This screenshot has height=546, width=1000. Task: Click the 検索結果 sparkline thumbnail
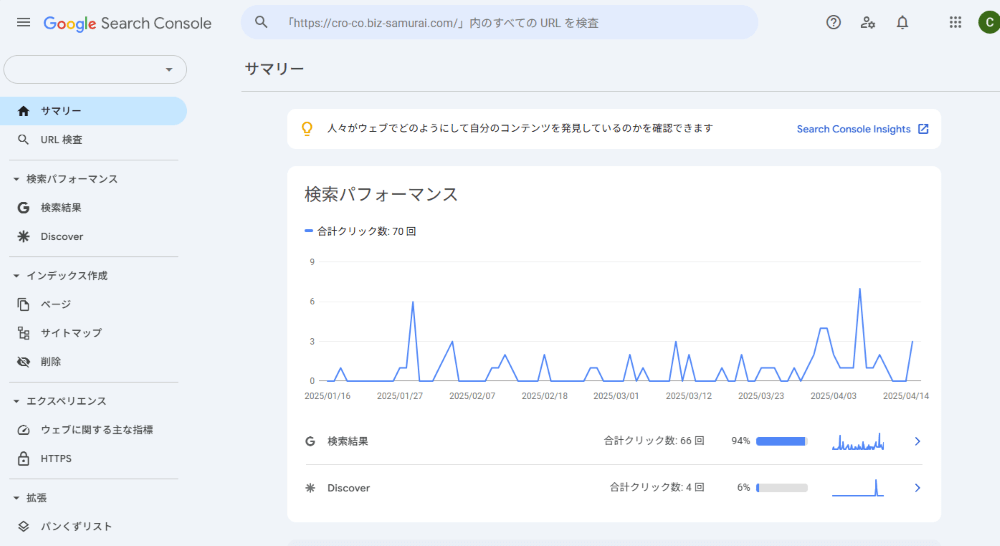pos(858,441)
